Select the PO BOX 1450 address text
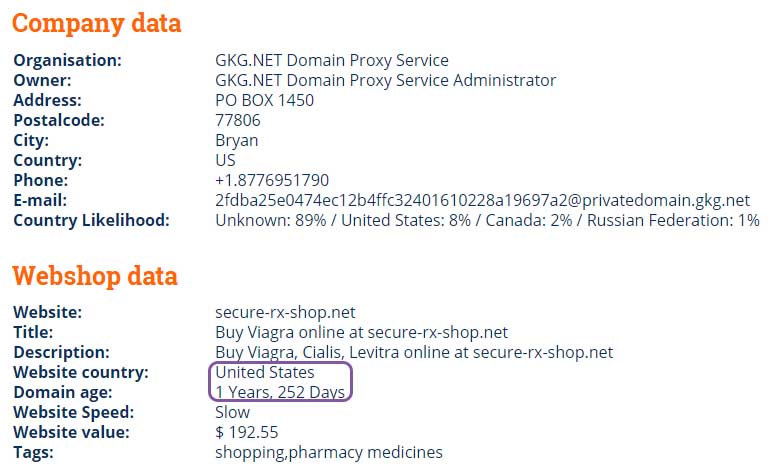 264,100
